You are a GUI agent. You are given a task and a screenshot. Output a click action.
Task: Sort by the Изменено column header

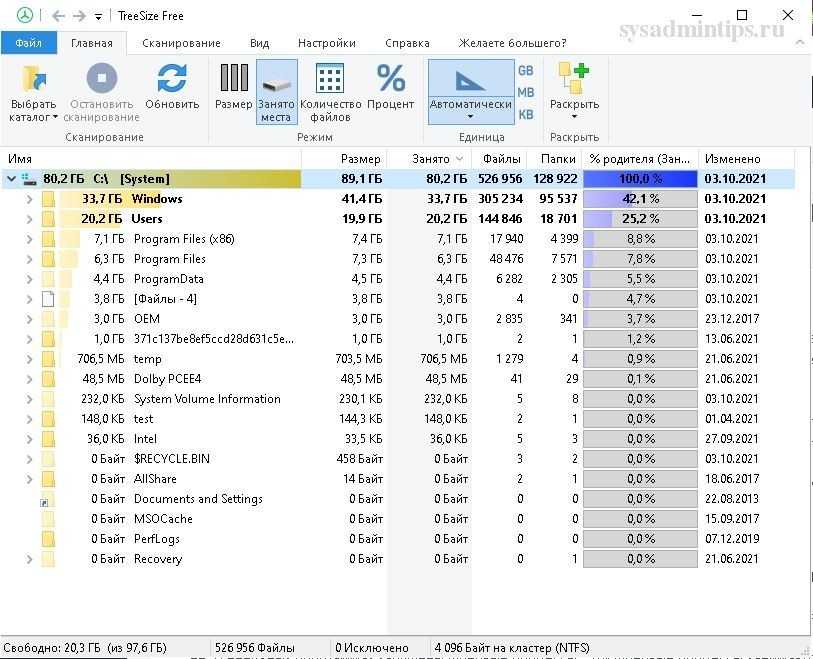coord(732,159)
